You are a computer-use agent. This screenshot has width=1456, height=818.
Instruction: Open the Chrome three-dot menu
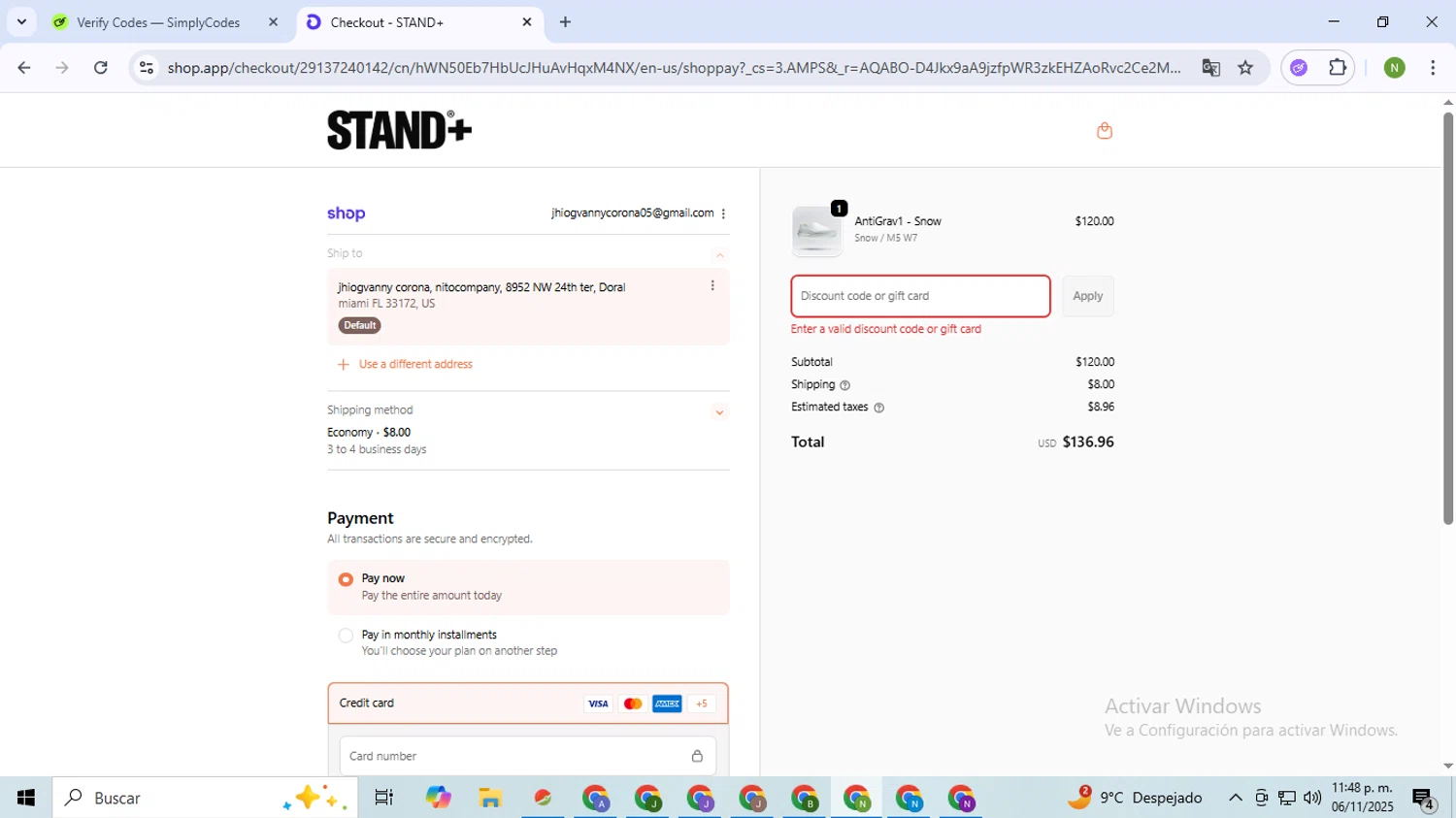coord(1433,68)
